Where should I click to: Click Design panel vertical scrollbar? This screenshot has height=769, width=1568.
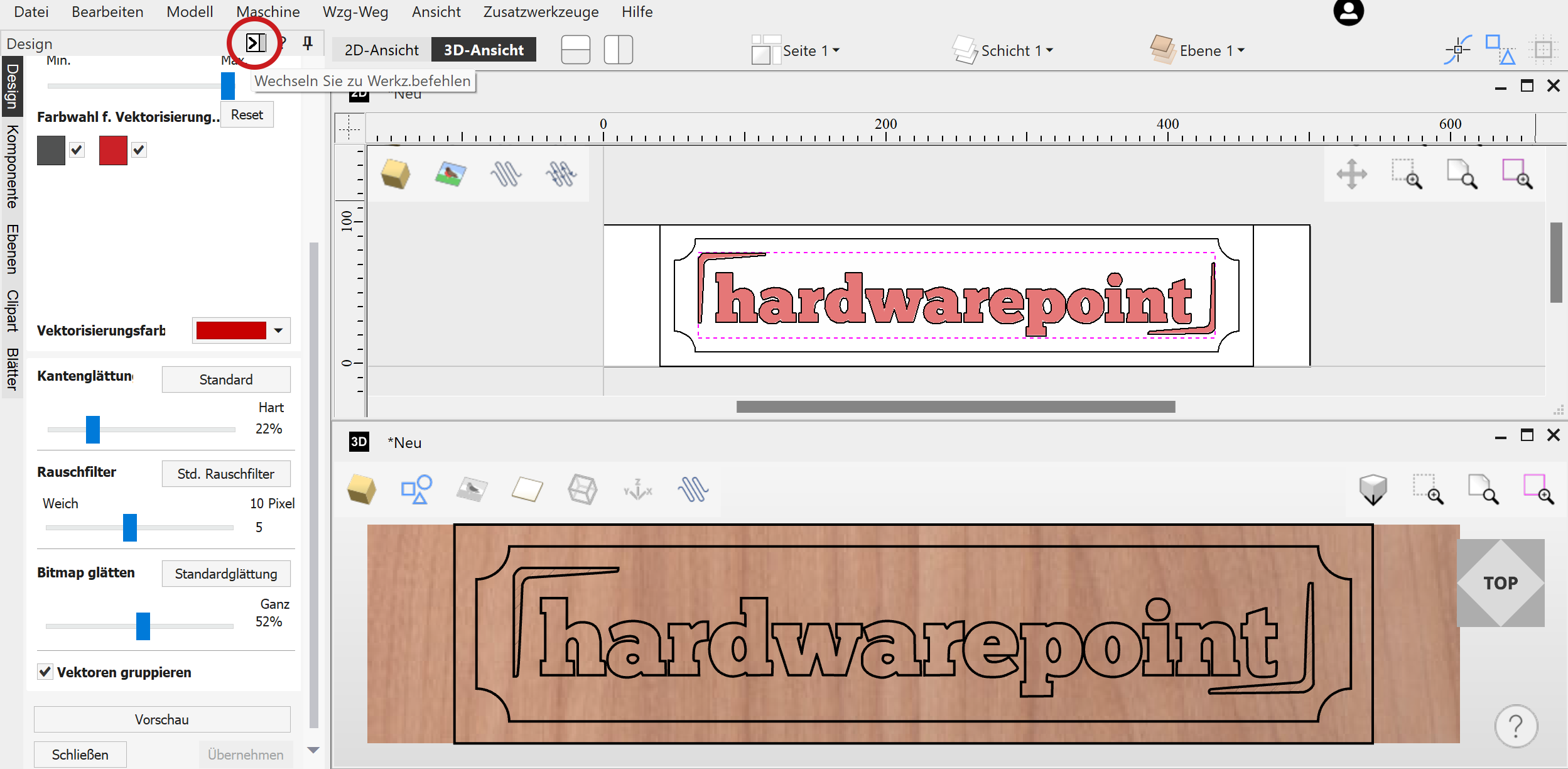click(x=314, y=484)
